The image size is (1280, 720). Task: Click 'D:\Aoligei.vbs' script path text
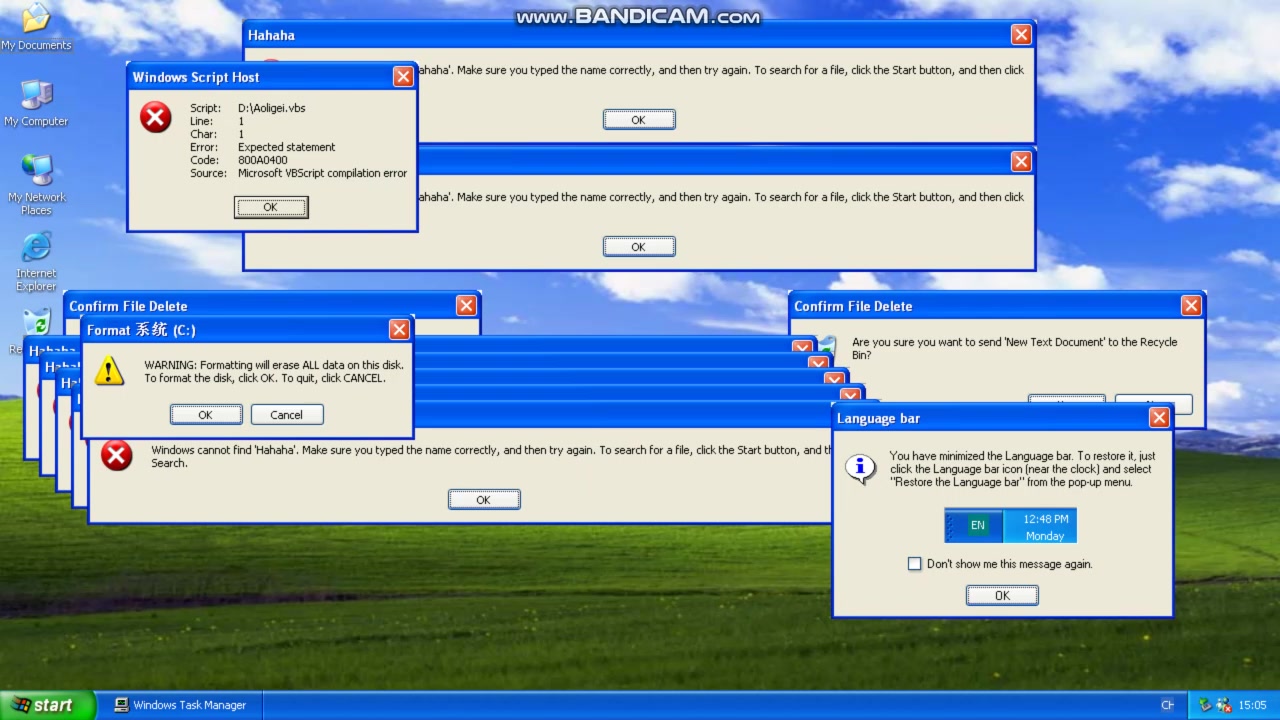[272, 108]
